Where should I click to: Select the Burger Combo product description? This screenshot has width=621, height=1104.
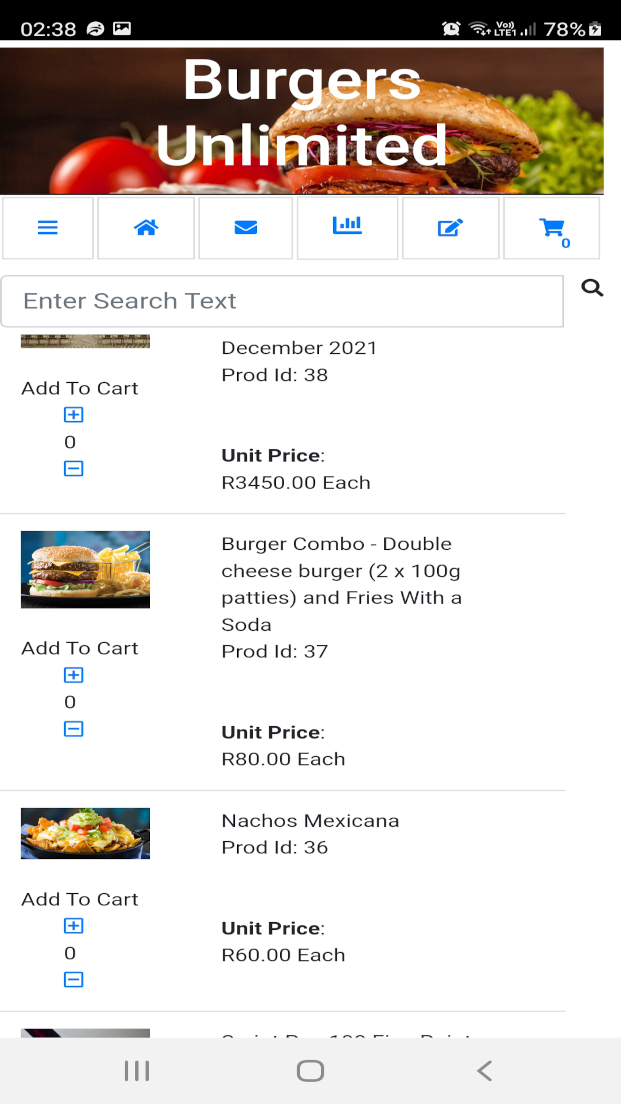(x=341, y=584)
